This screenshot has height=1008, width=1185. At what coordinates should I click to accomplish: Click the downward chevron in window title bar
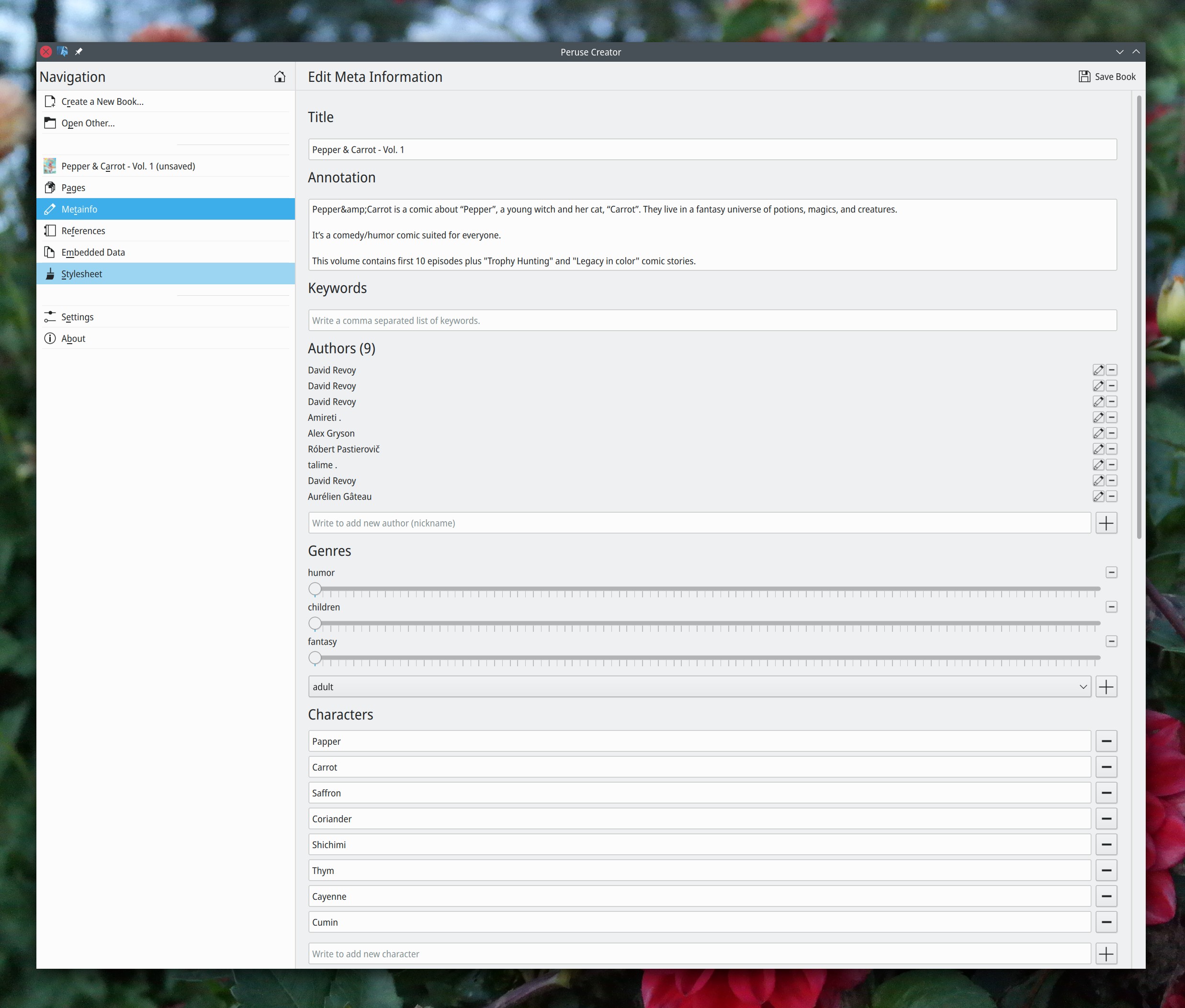pyautogui.click(x=1119, y=52)
